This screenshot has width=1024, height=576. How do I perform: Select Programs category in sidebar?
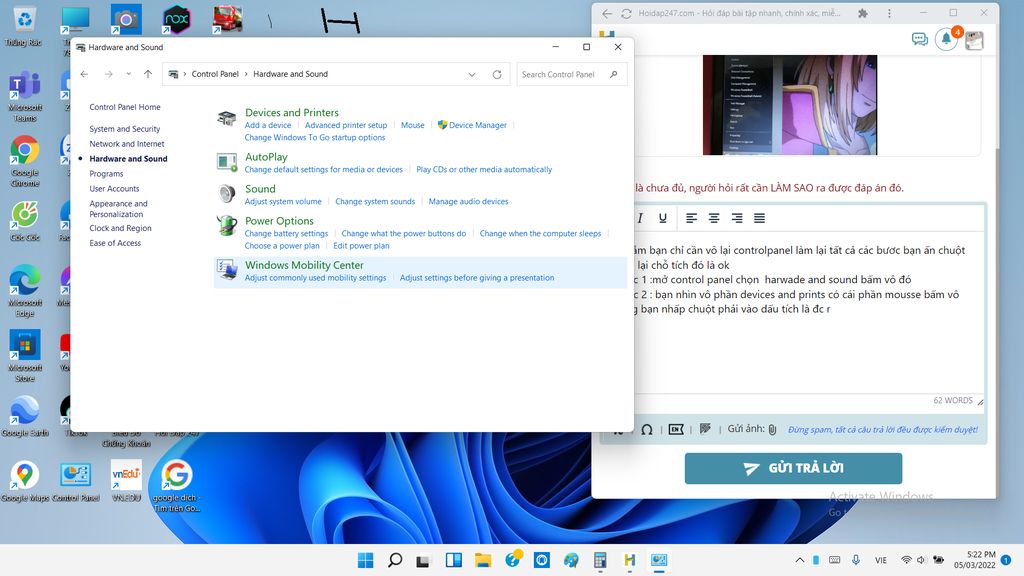(x=106, y=174)
